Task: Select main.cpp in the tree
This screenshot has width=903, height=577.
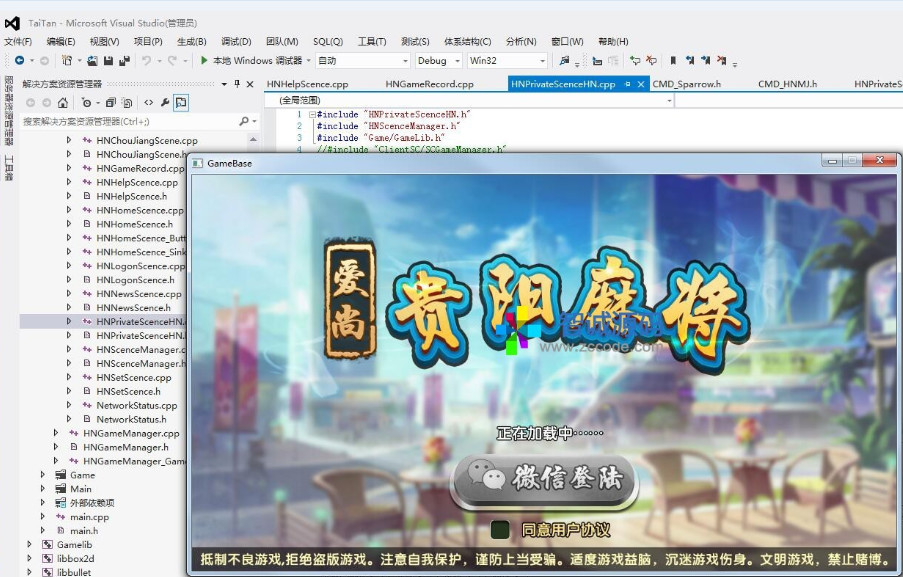Action: pyautogui.click(x=89, y=517)
